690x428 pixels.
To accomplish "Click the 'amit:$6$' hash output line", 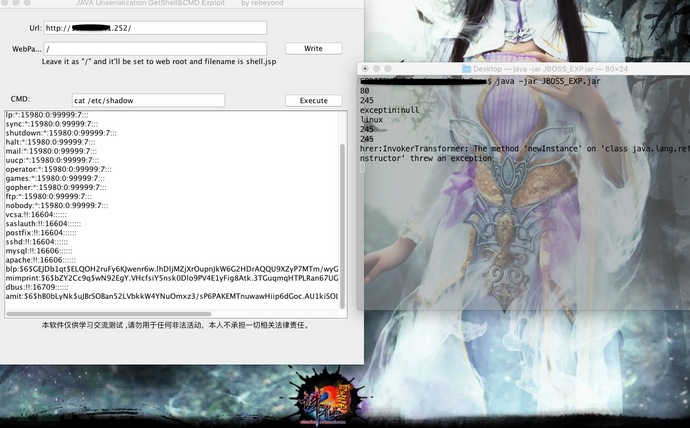I will (172, 296).
